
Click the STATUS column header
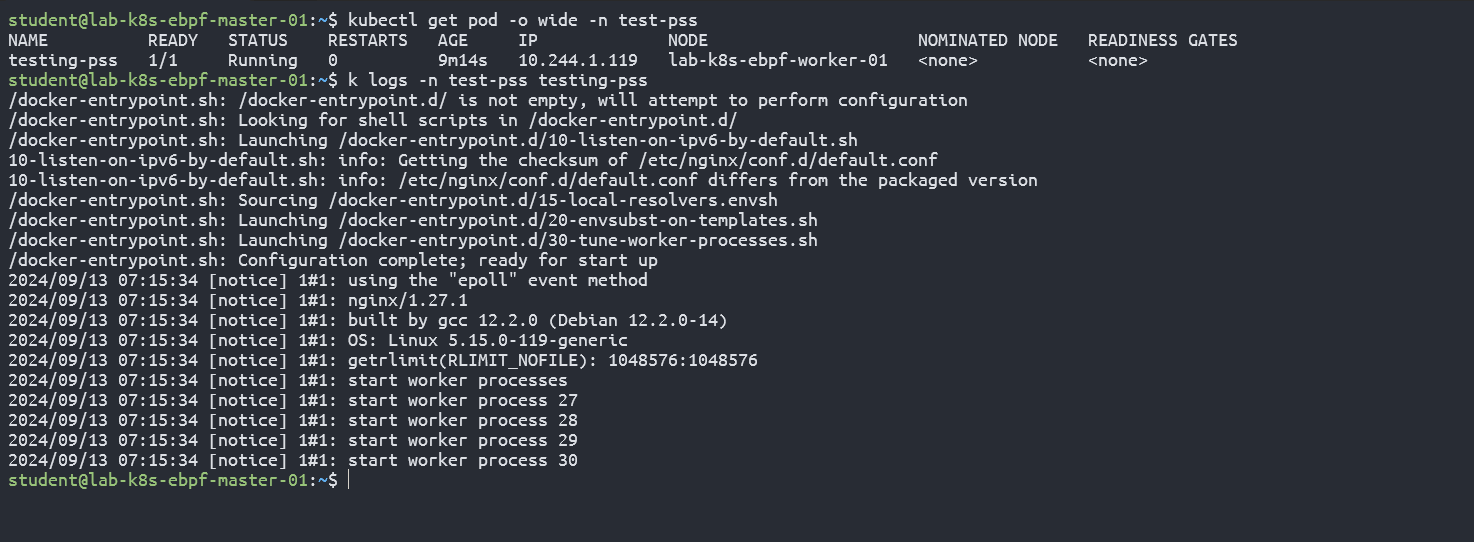click(x=257, y=41)
